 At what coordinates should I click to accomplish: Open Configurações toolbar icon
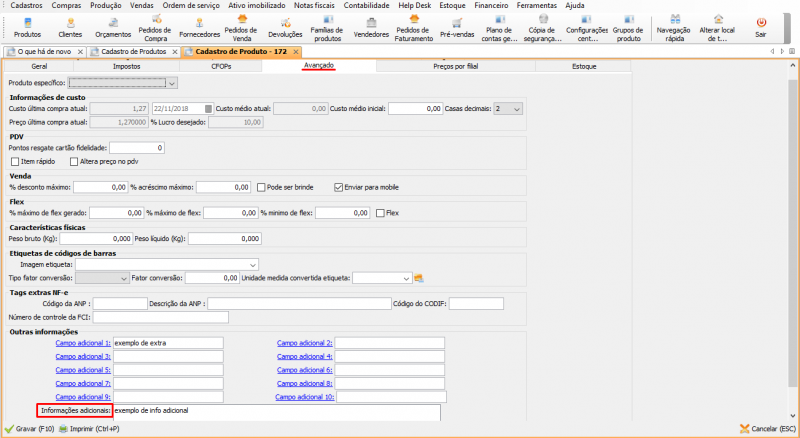coord(587,28)
